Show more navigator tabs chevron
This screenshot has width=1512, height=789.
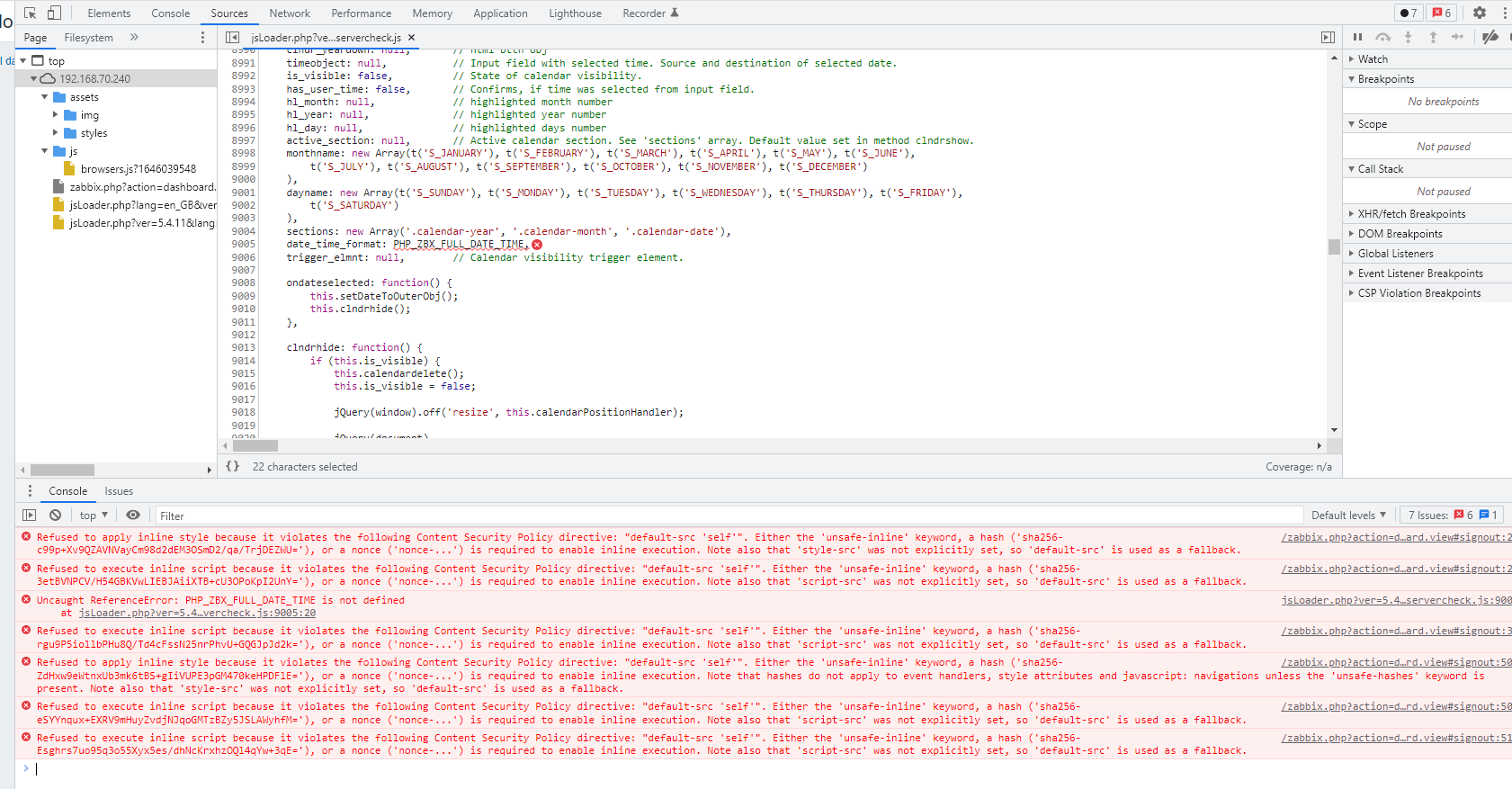pos(134,37)
